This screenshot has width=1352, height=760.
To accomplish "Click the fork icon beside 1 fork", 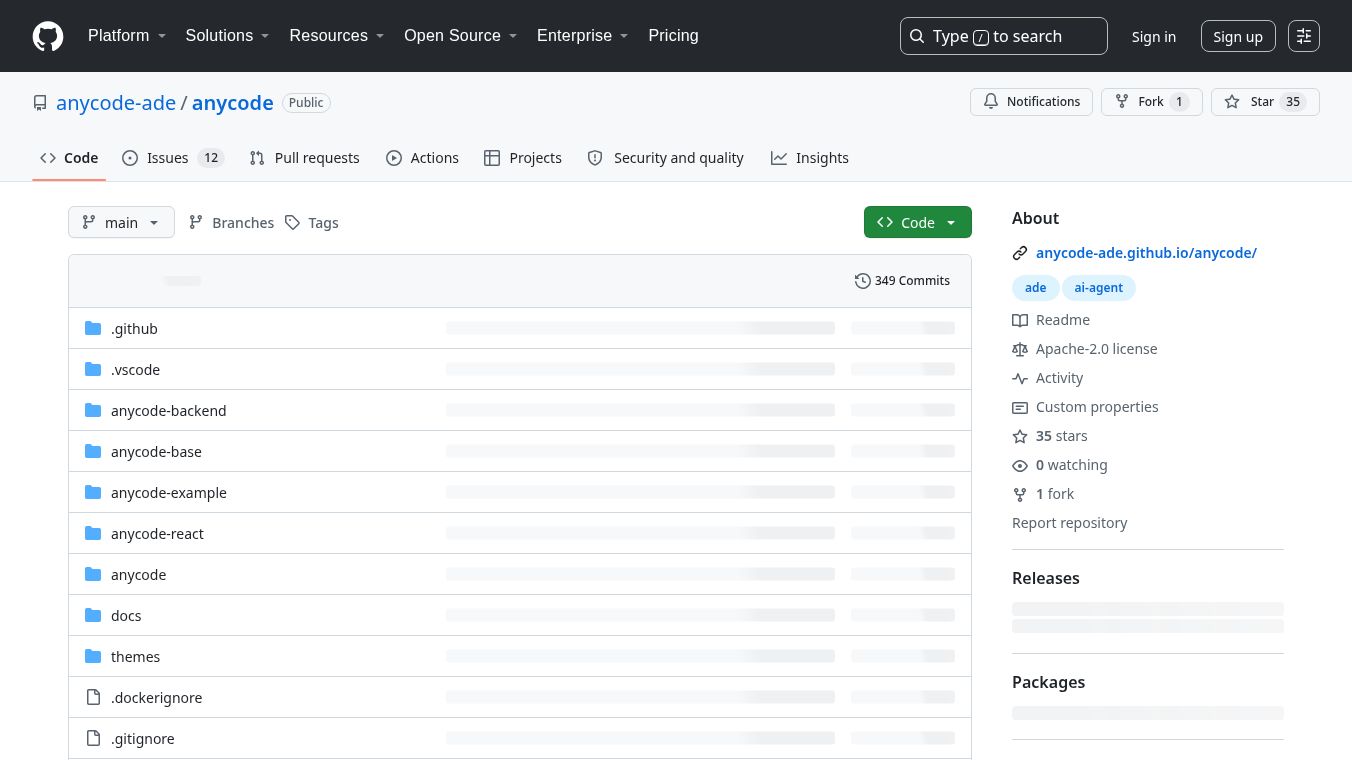I will (x=1020, y=494).
